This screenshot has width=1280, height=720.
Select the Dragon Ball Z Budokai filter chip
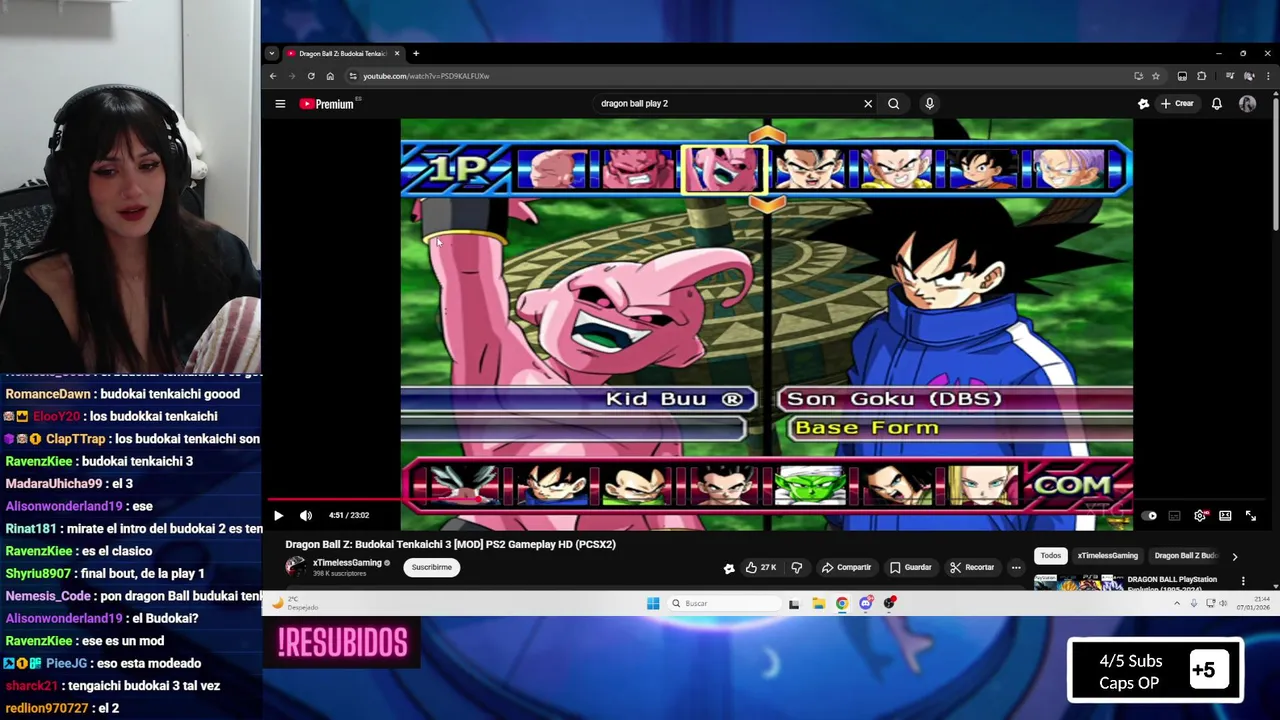(1186, 556)
